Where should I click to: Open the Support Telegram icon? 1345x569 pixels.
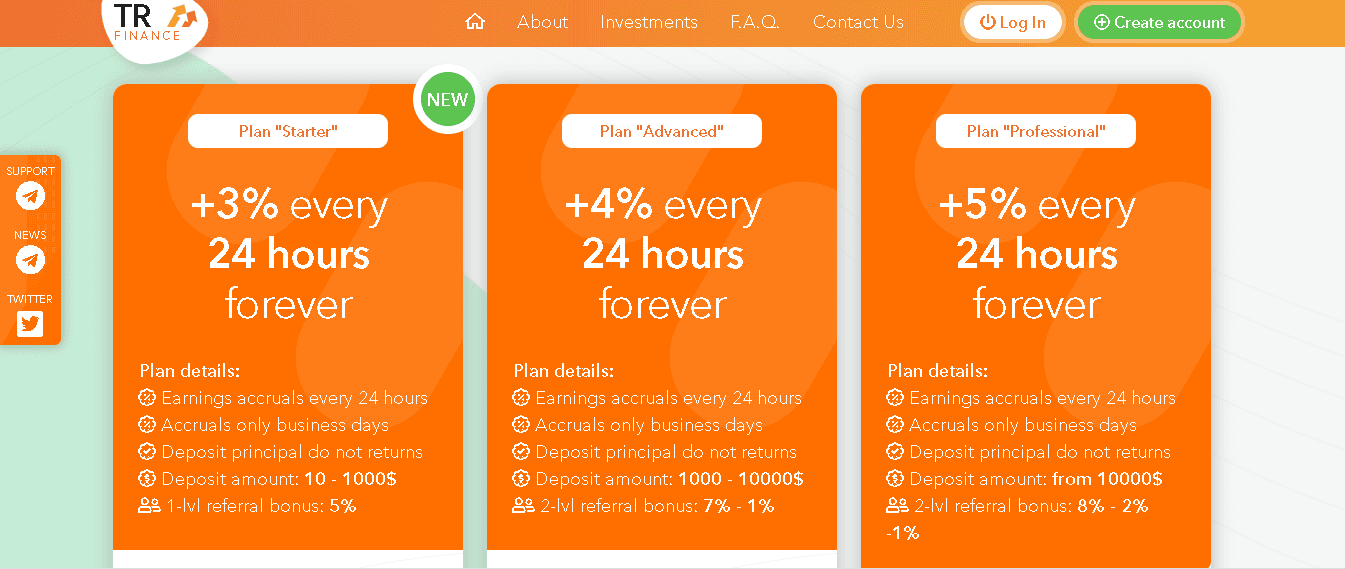coord(31,196)
